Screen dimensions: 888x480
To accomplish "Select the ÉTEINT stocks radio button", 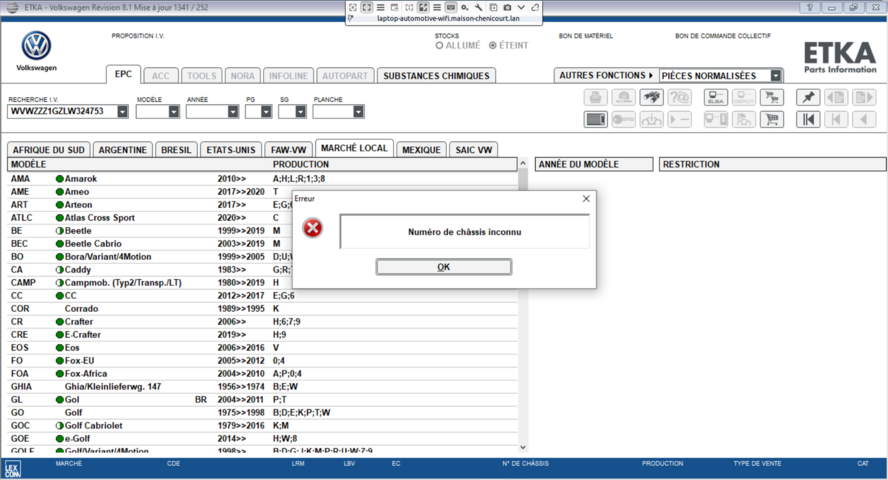I will pyautogui.click(x=493, y=45).
